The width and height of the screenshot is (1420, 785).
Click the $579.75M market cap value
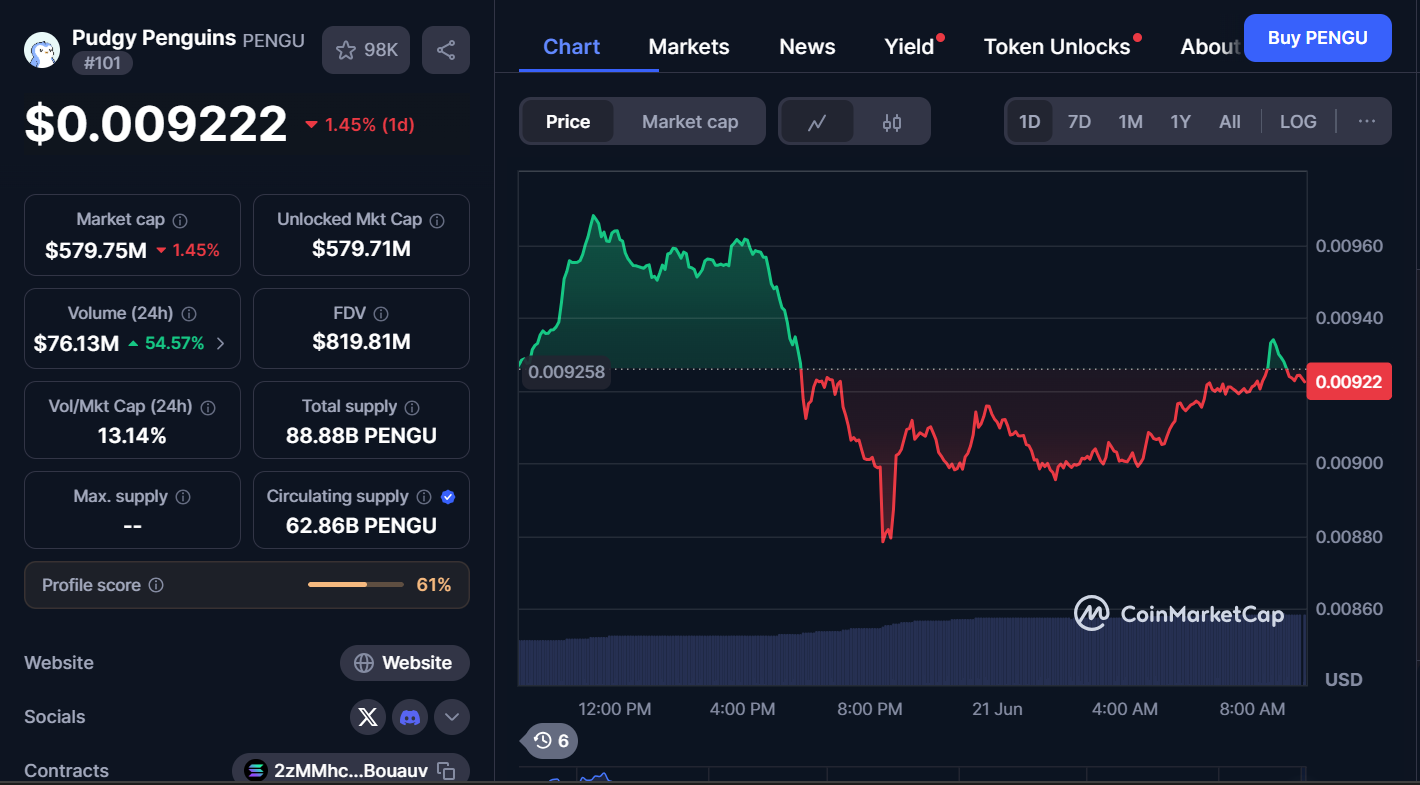[96, 250]
